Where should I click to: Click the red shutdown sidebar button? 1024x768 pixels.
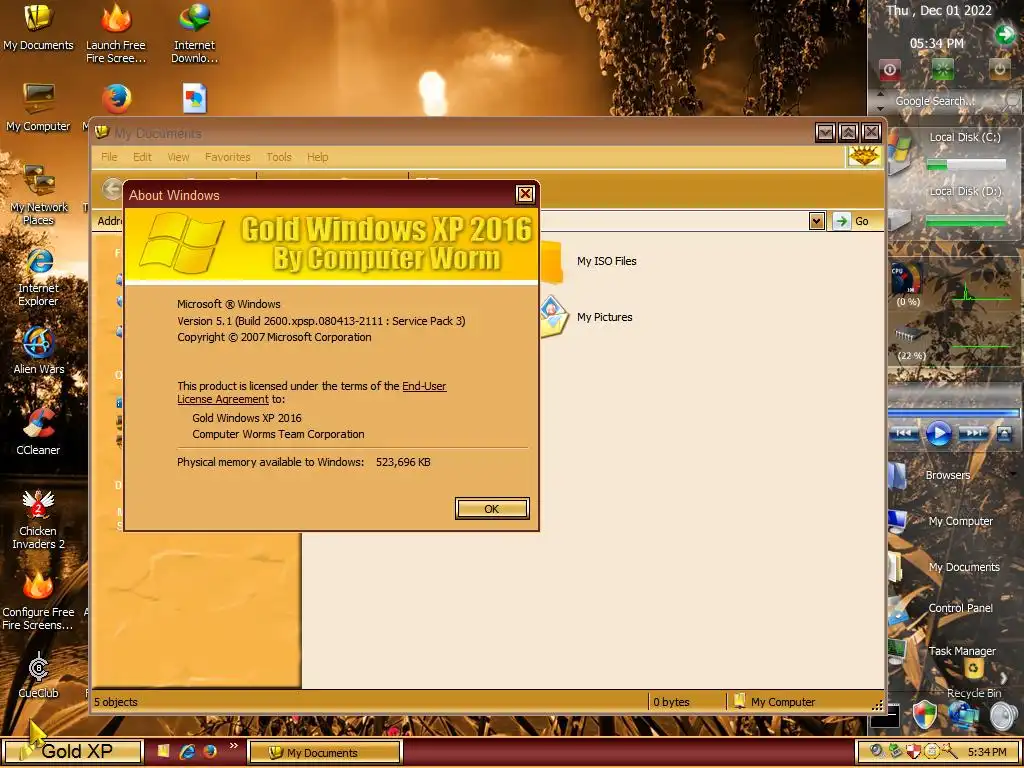pos(889,69)
